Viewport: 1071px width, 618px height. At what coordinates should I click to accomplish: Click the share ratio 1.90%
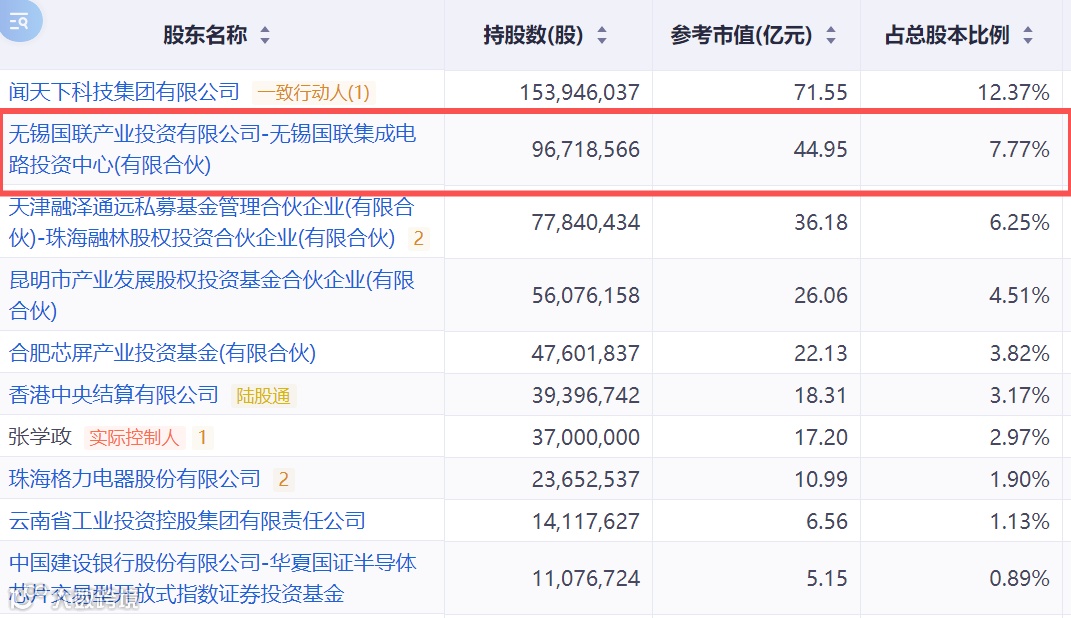(x=1019, y=479)
